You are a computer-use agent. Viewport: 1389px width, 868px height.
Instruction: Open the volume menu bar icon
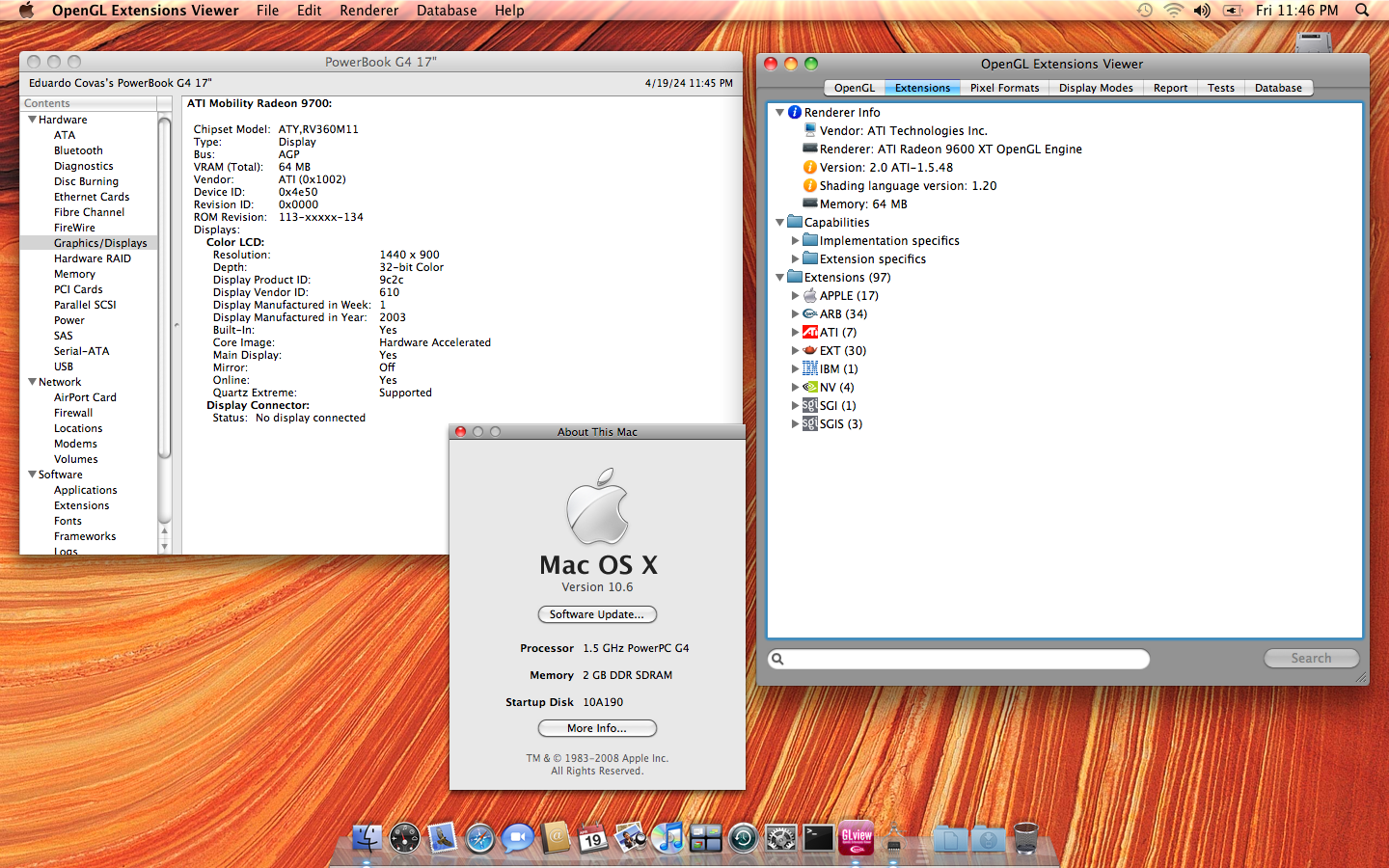coord(1202,10)
